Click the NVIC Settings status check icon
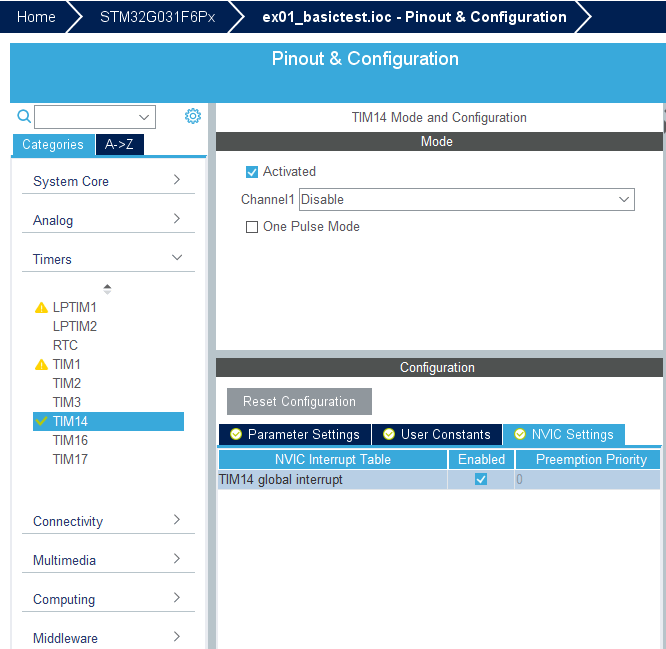 (520, 435)
